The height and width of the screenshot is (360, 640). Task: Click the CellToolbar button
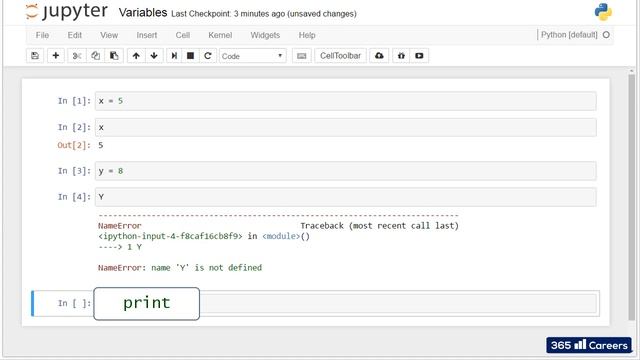[x=340, y=56]
